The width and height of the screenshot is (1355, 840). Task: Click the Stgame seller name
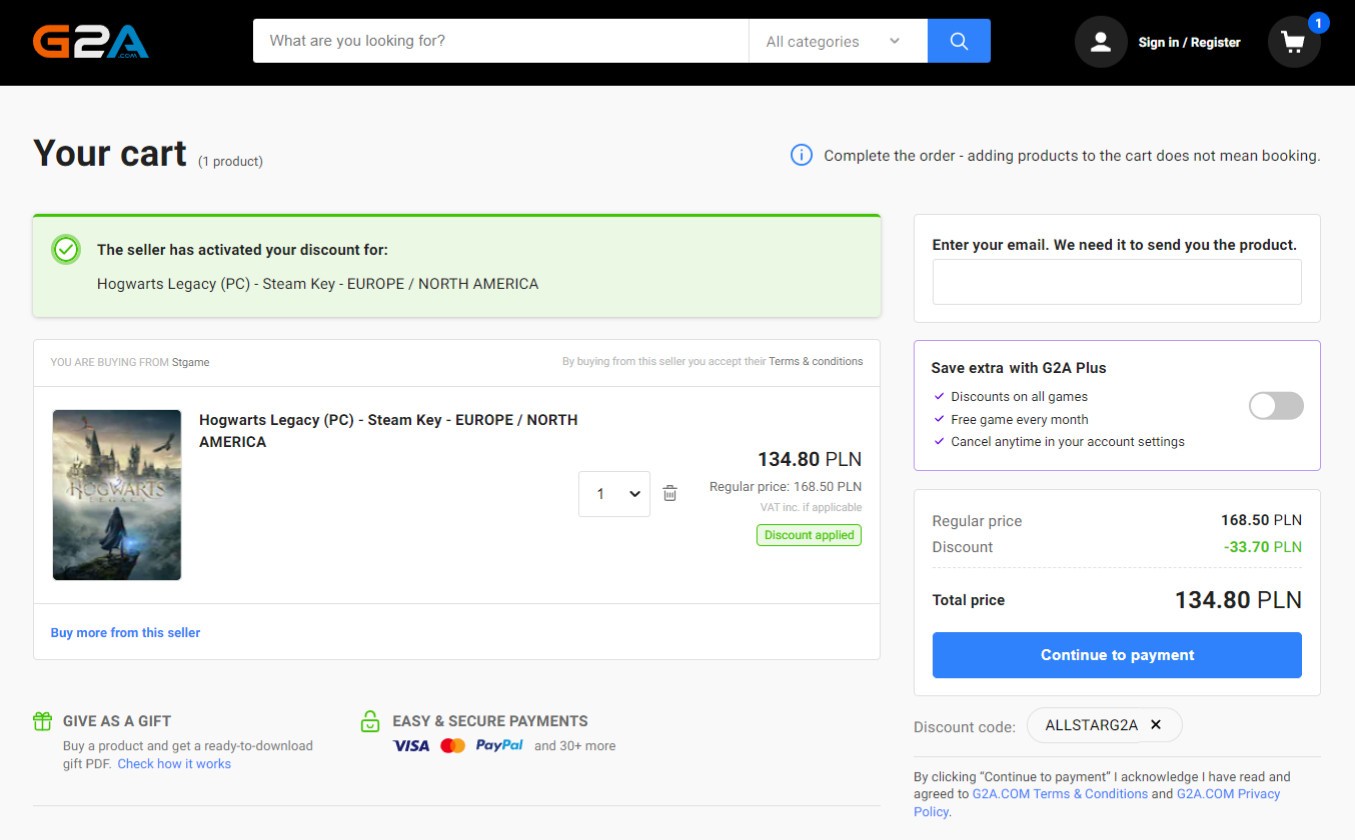190,362
